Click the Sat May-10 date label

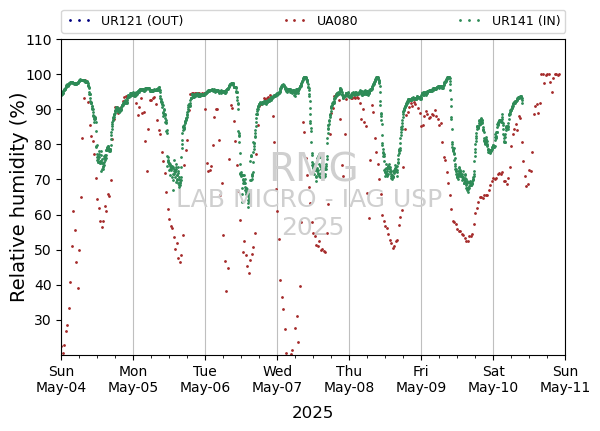(493, 379)
